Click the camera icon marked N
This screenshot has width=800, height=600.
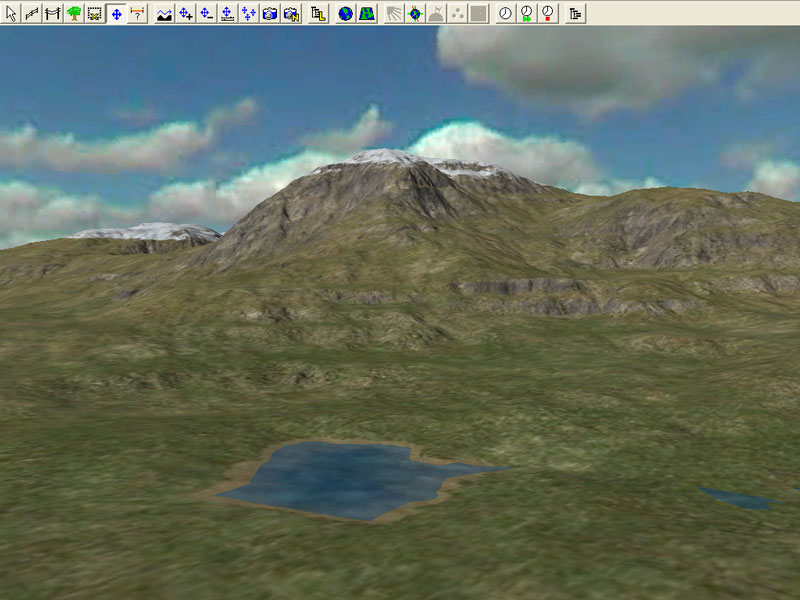point(290,14)
